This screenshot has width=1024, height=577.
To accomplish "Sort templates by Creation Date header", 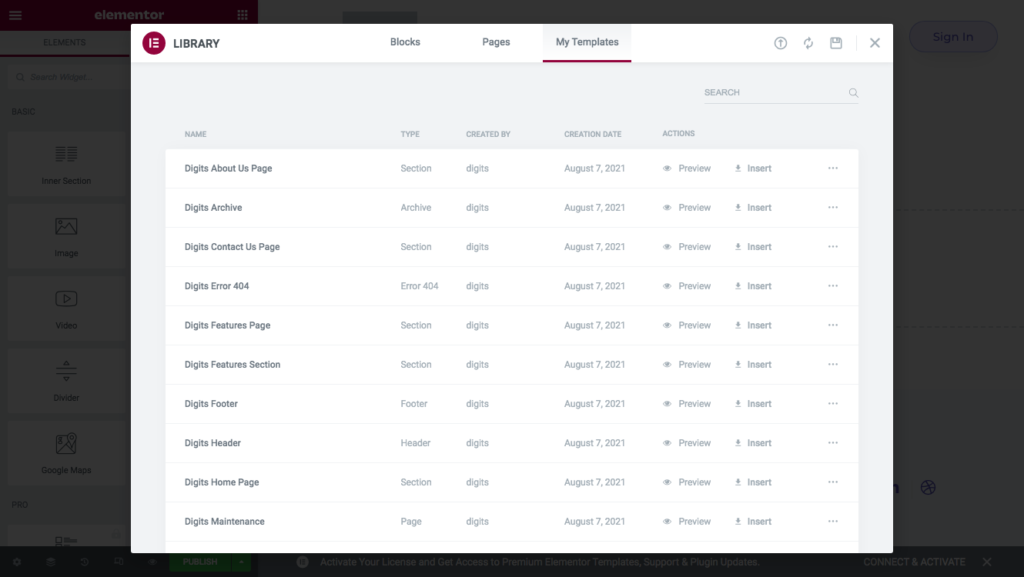I will click(x=592, y=134).
